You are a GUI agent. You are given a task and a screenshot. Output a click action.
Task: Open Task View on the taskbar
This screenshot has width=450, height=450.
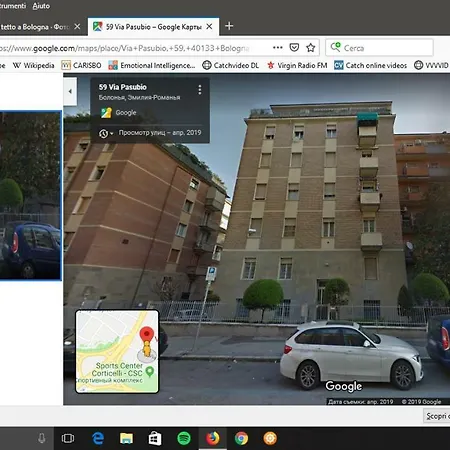pyautogui.click(x=68, y=438)
